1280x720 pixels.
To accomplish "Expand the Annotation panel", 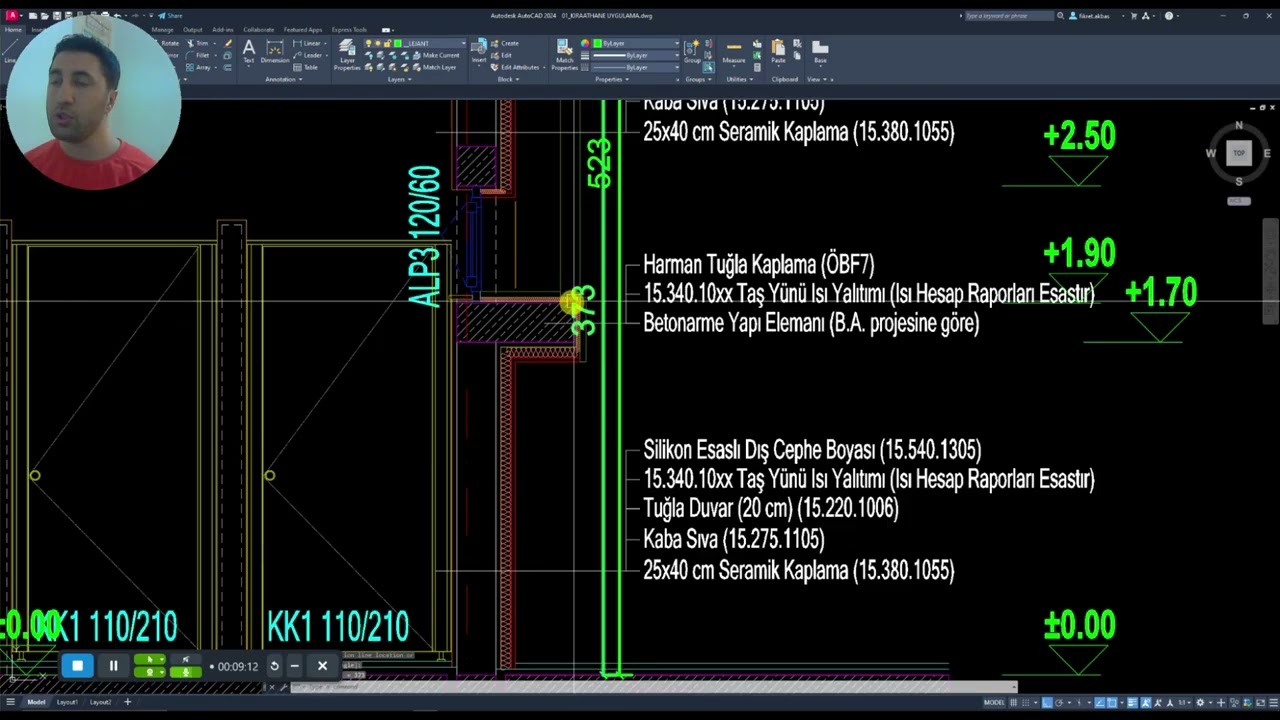I will [283, 79].
